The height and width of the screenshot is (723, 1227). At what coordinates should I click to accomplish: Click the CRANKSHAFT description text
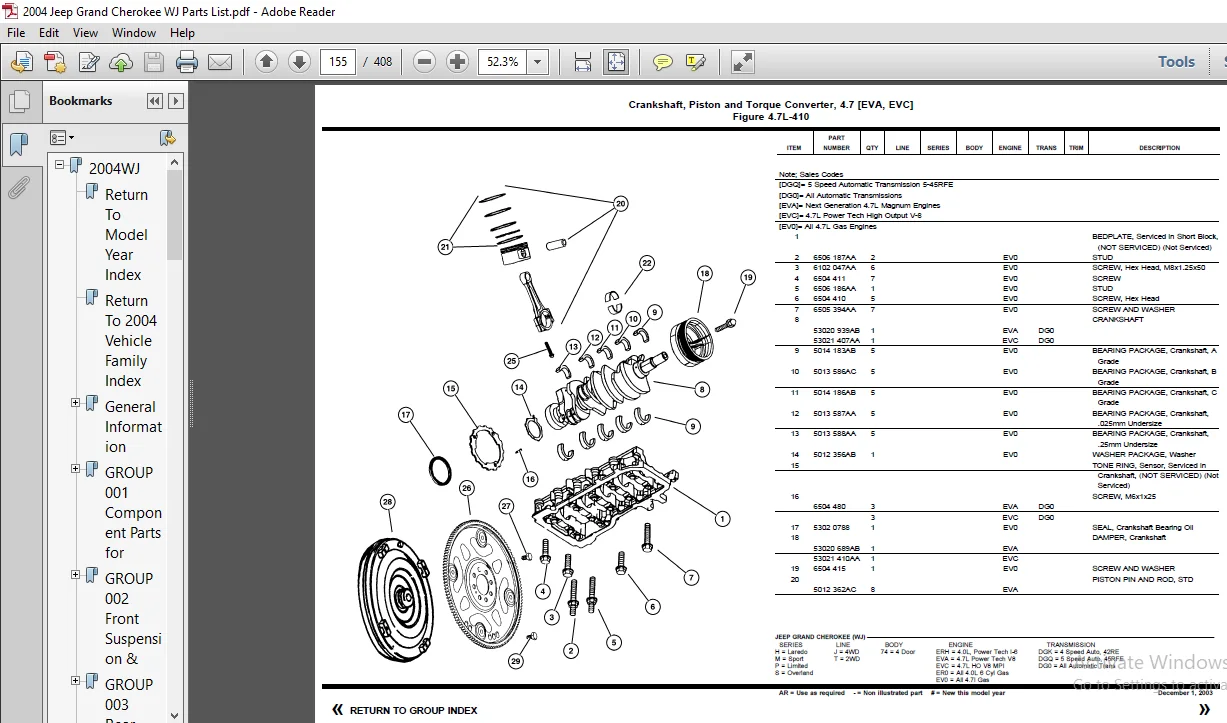1117,320
